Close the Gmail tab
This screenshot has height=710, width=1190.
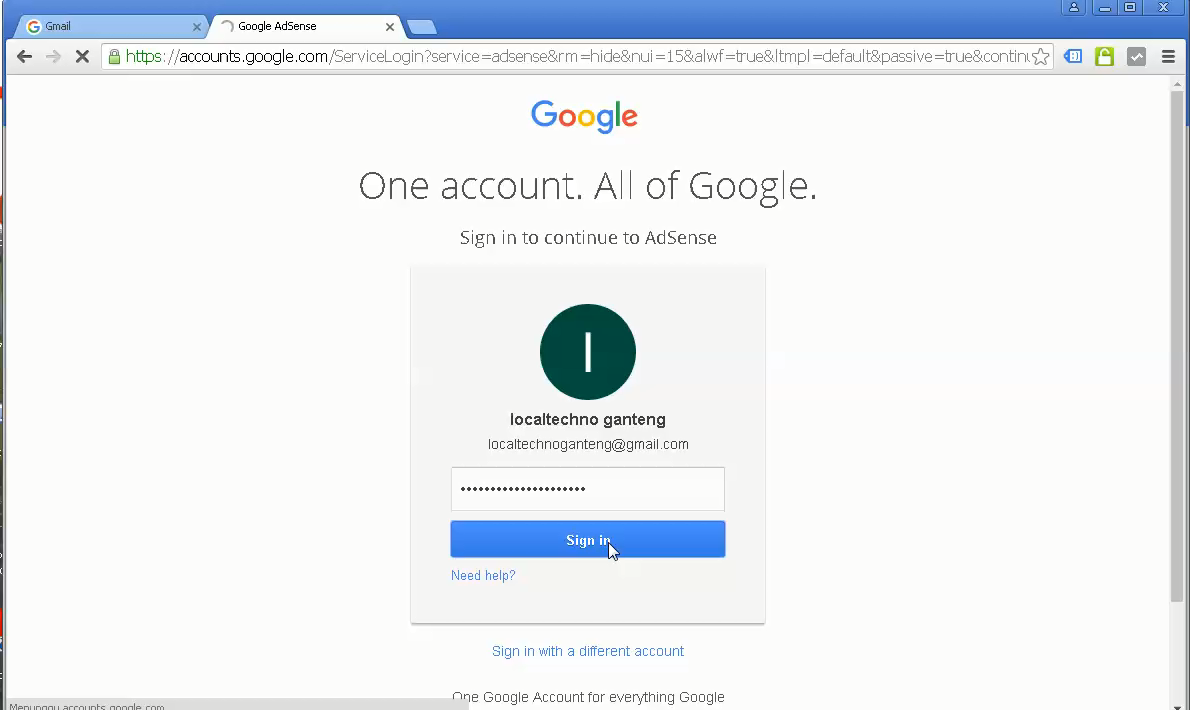click(x=197, y=27)
